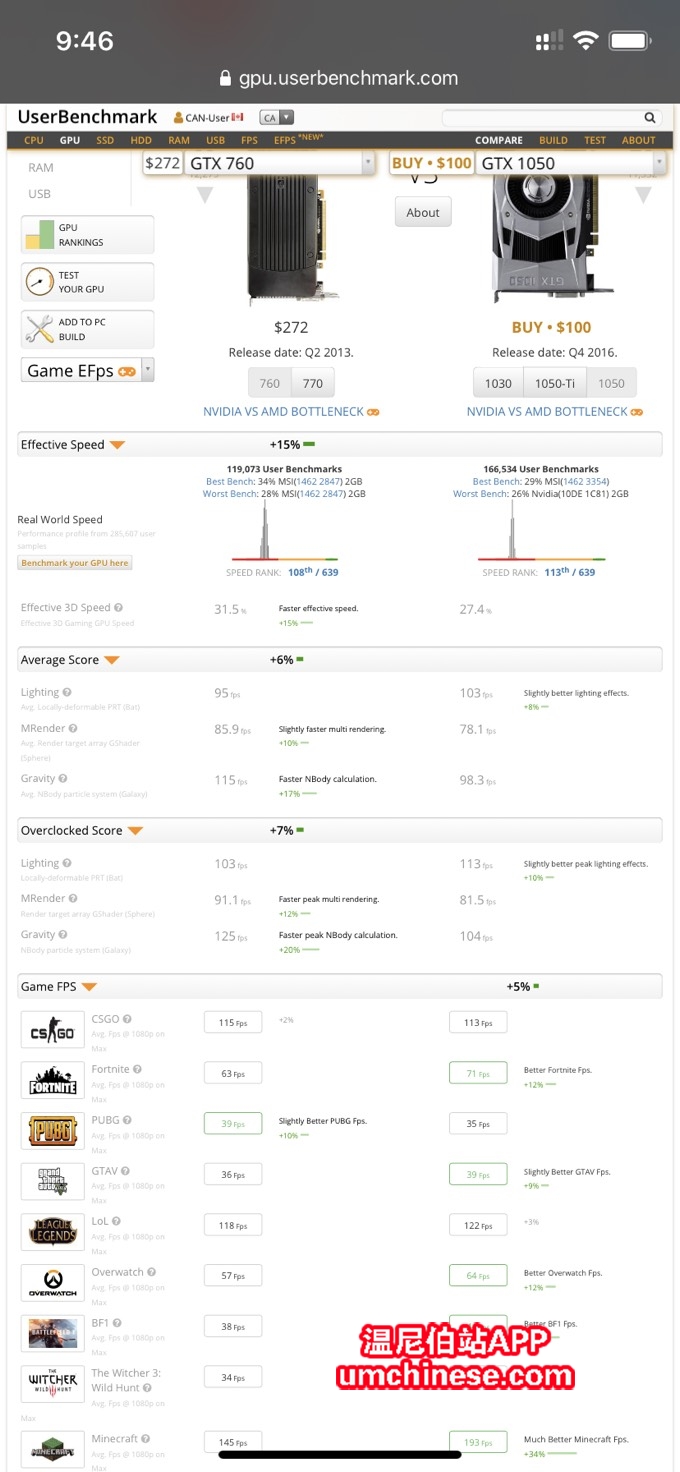Click help icon next to MRender under Average Score
Image resolution: width=680 pixels, height=1472 pixels.
click(x=73, y=728)
